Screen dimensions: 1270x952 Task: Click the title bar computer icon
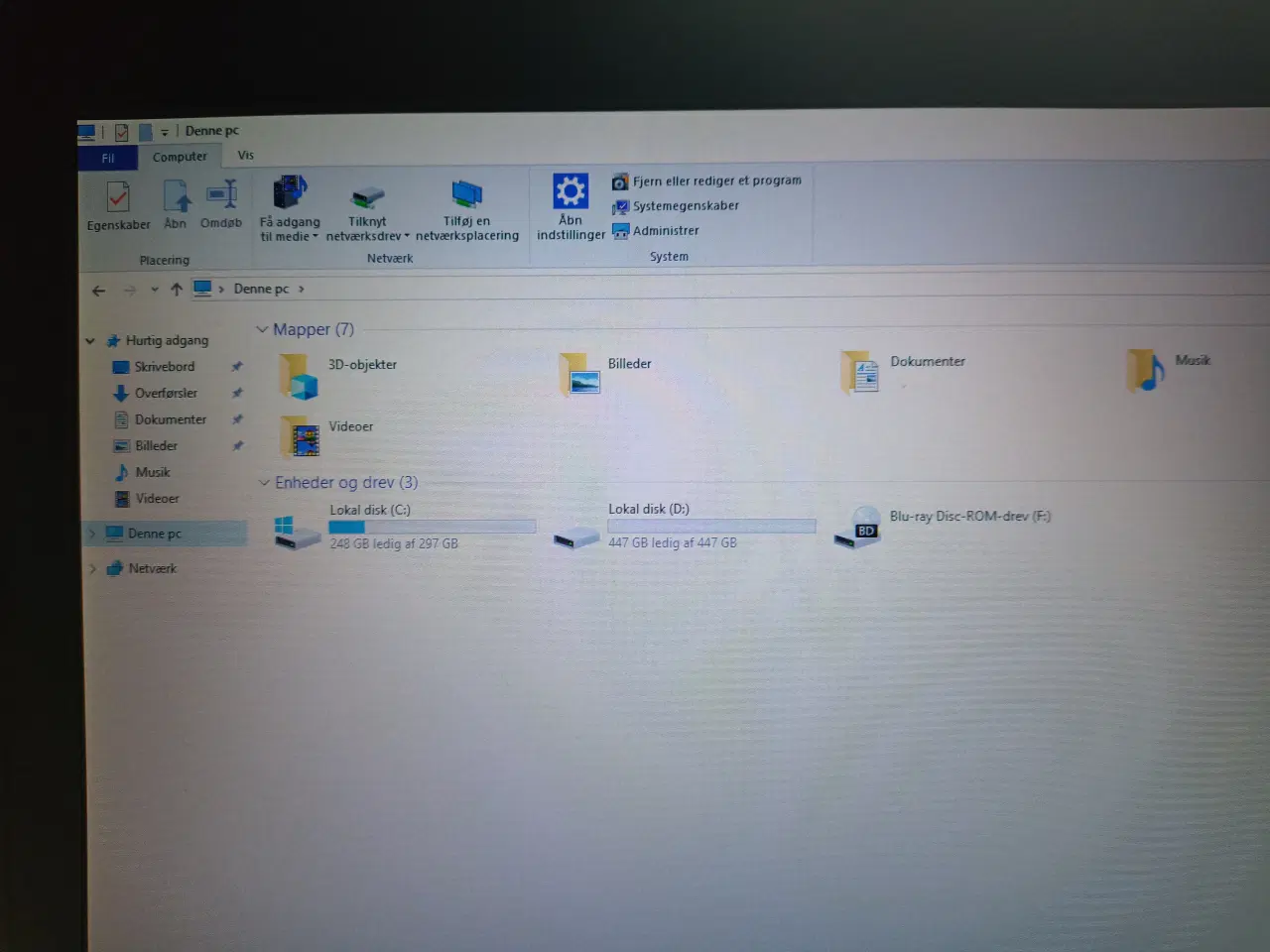pyautogui.click(x=87, y=131)
